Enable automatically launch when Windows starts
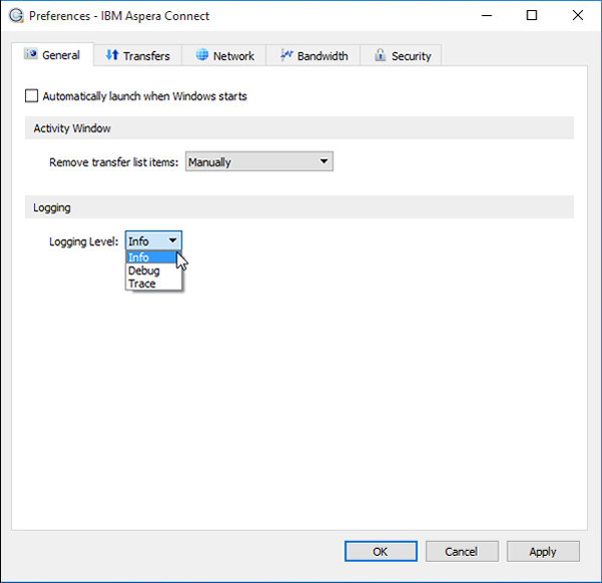Image resolution: width=602 pixels, height=583 pixels. pyautogui.click(x=31, y=96)
